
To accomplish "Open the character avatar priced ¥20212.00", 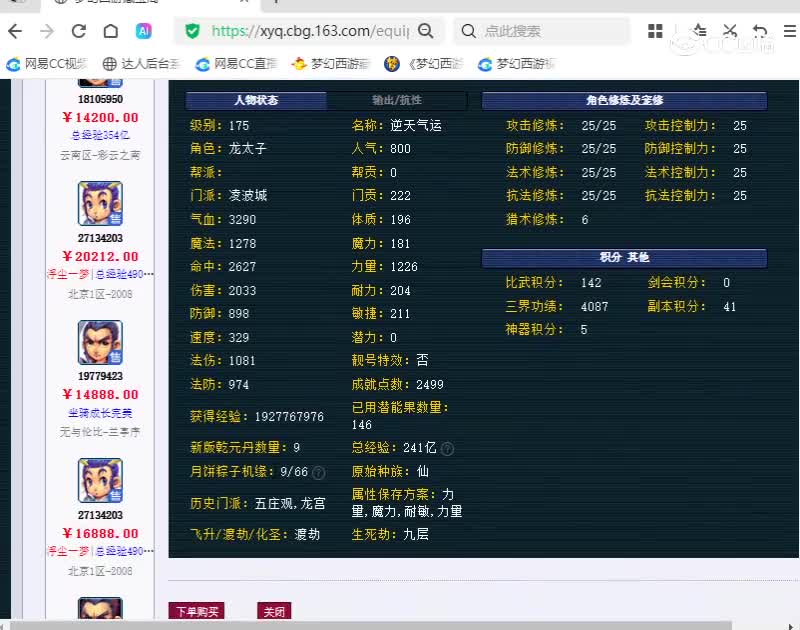I will point(100,204).
